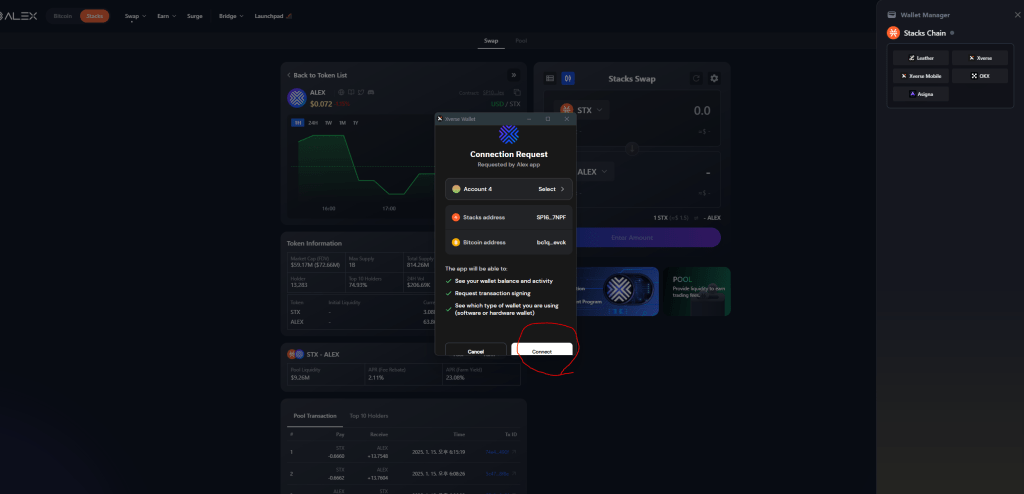Click the swap direction arrow between tokens
The height and width of the screenshot is (494, 1024).
coord(631,147)
